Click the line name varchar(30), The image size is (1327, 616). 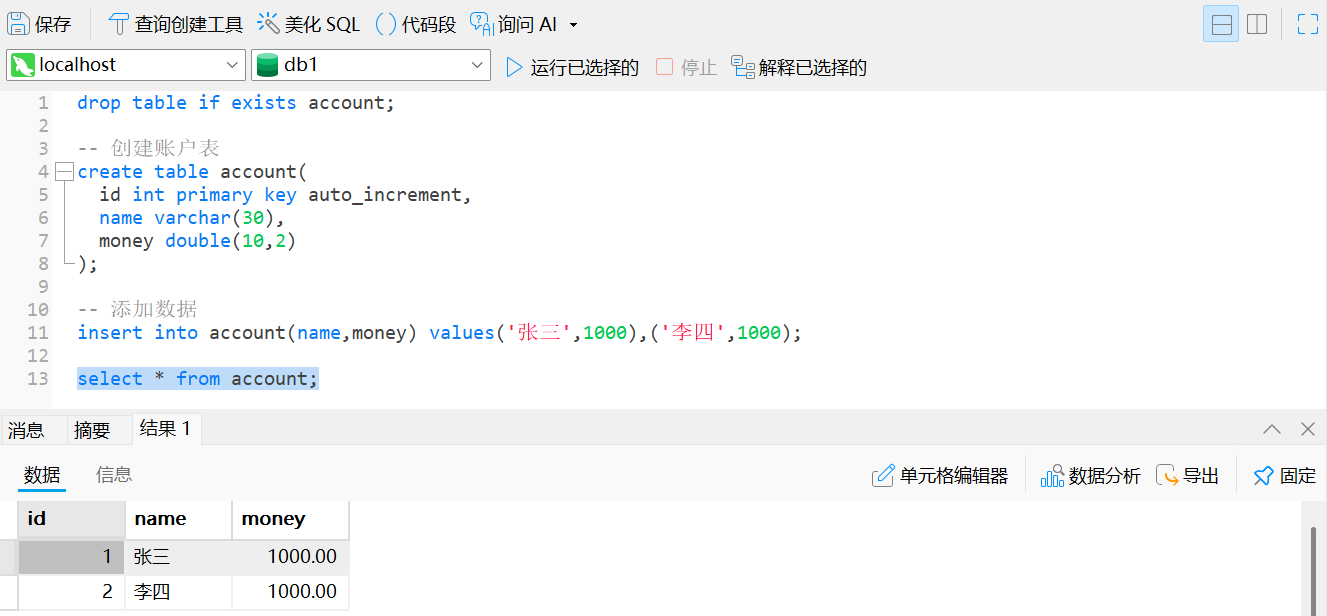192,217
